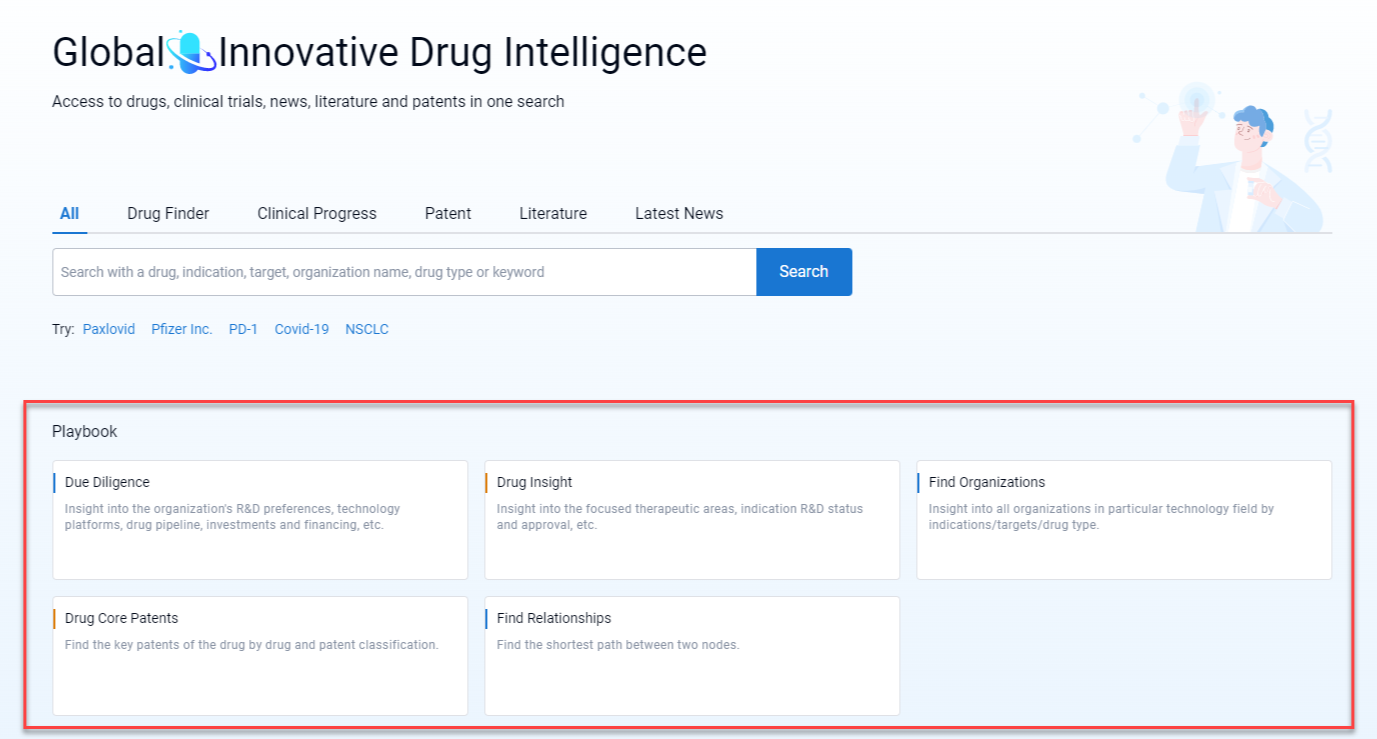The height and width of the screenshot is (739, 1377).
Task: Open the Find Relationships playbook card
Action: 692,656
